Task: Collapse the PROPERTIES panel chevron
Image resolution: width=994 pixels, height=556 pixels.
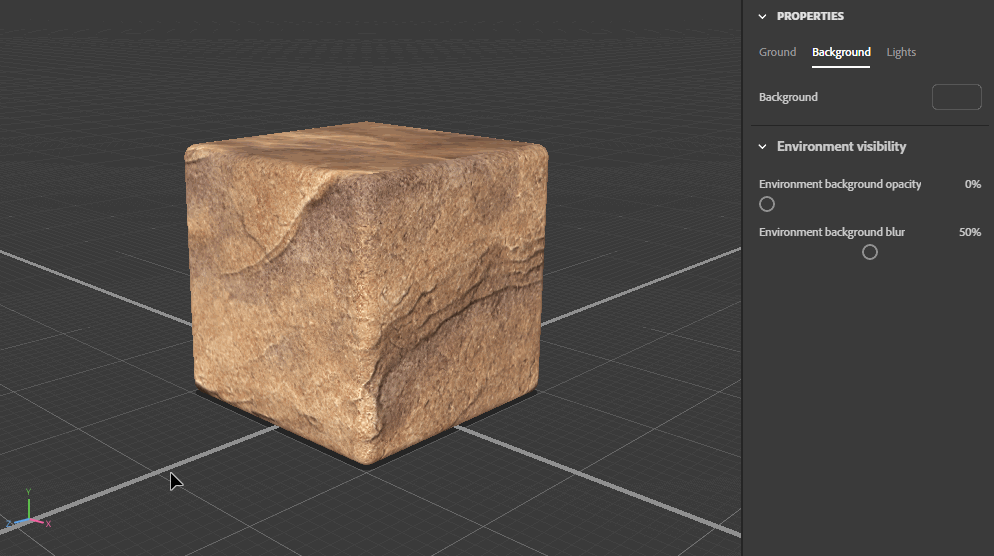Action: [x=763, y=16]
